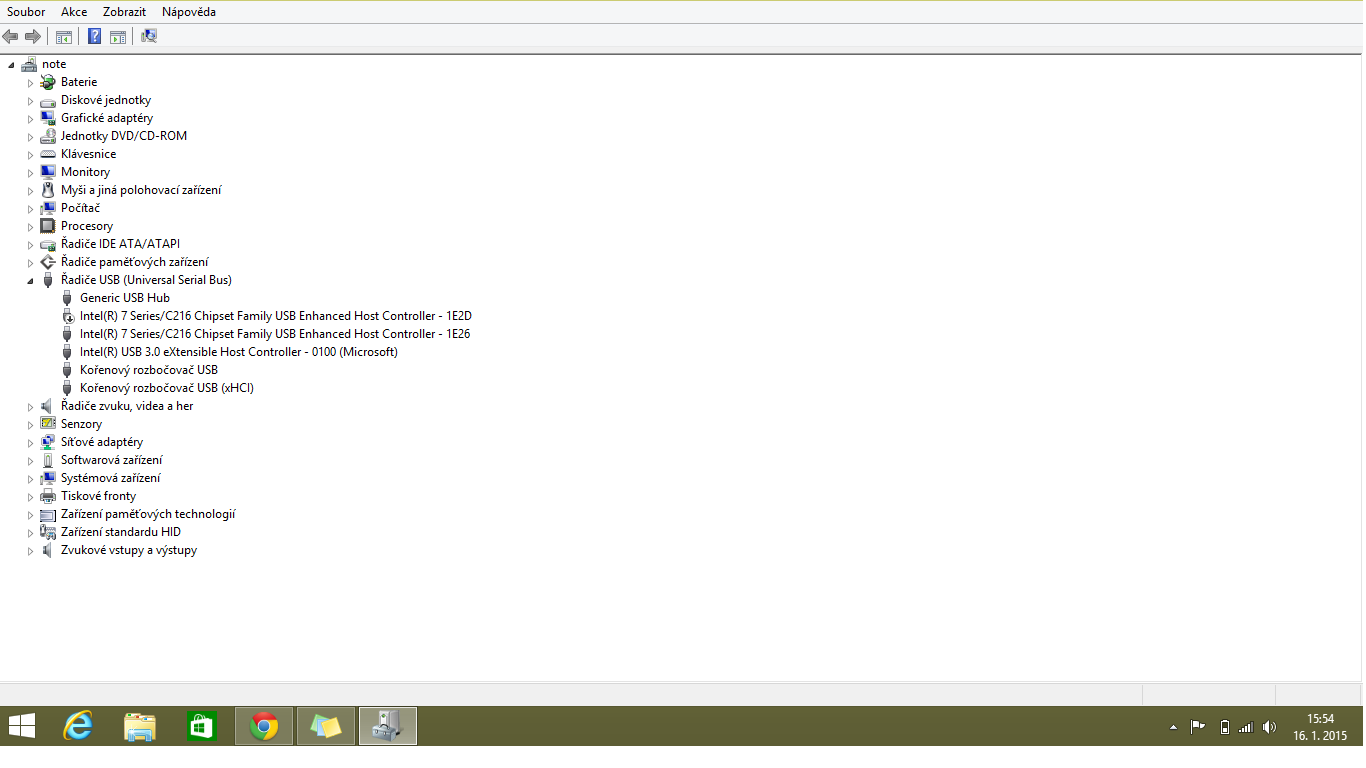Image resolution: width=1366 pixels, height=768 pixels.
Task: Click the Back arrow toolbar icon
Action: (11, 37)
